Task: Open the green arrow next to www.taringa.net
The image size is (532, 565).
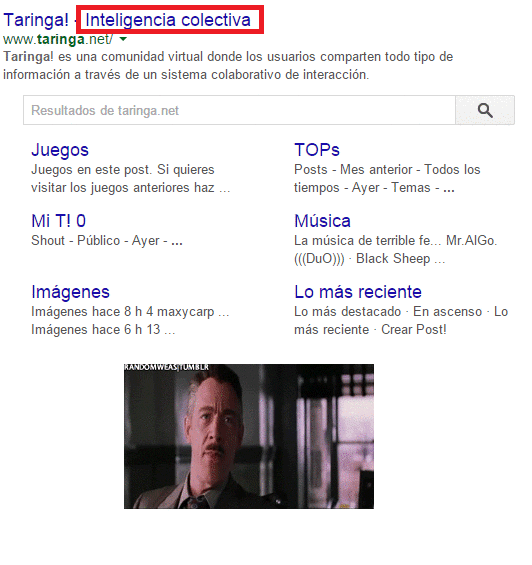Action: tap(123, 39)
